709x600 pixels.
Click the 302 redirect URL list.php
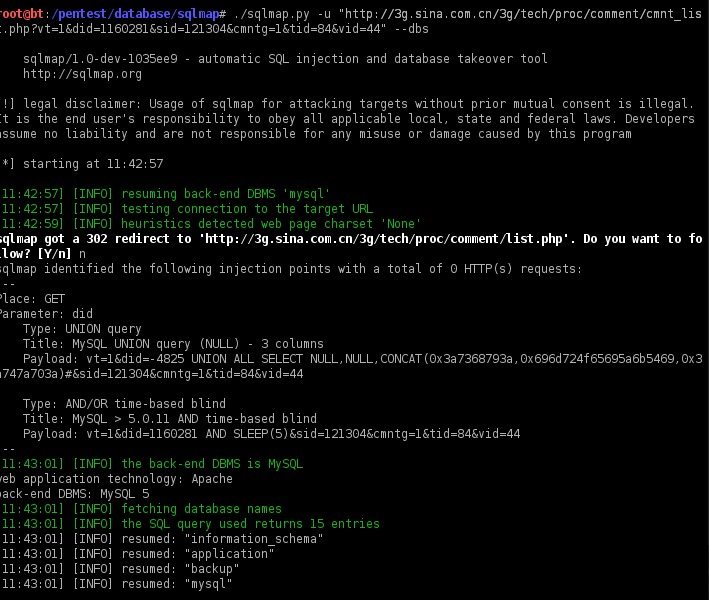click(384, 239)
